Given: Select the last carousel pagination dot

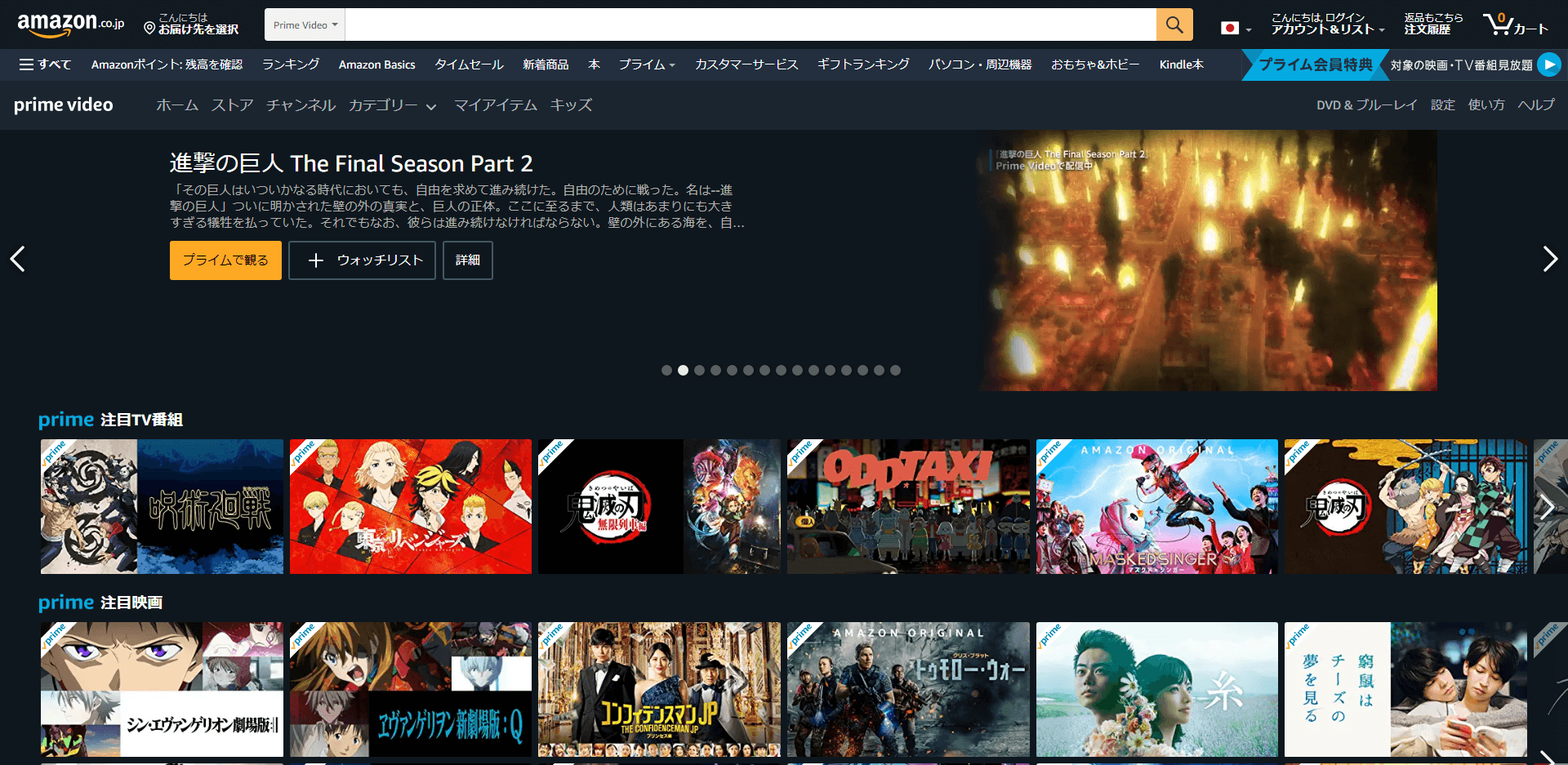Looking at the screenshot, I should (x=895, y=370).
